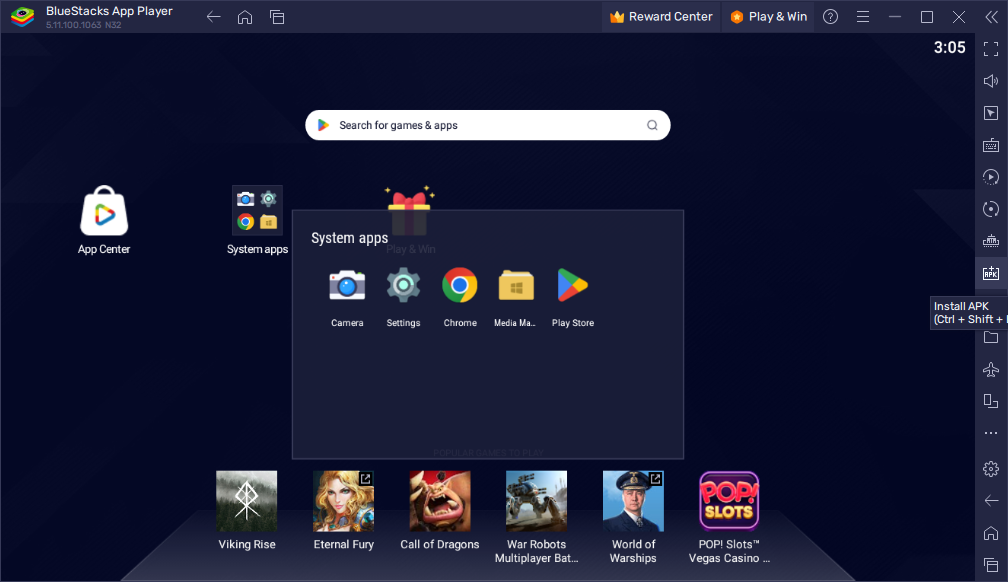The height and width of the screenshot is (582, 1008).
Task: Go back using the title bar arrow
Action: [213, 17]
